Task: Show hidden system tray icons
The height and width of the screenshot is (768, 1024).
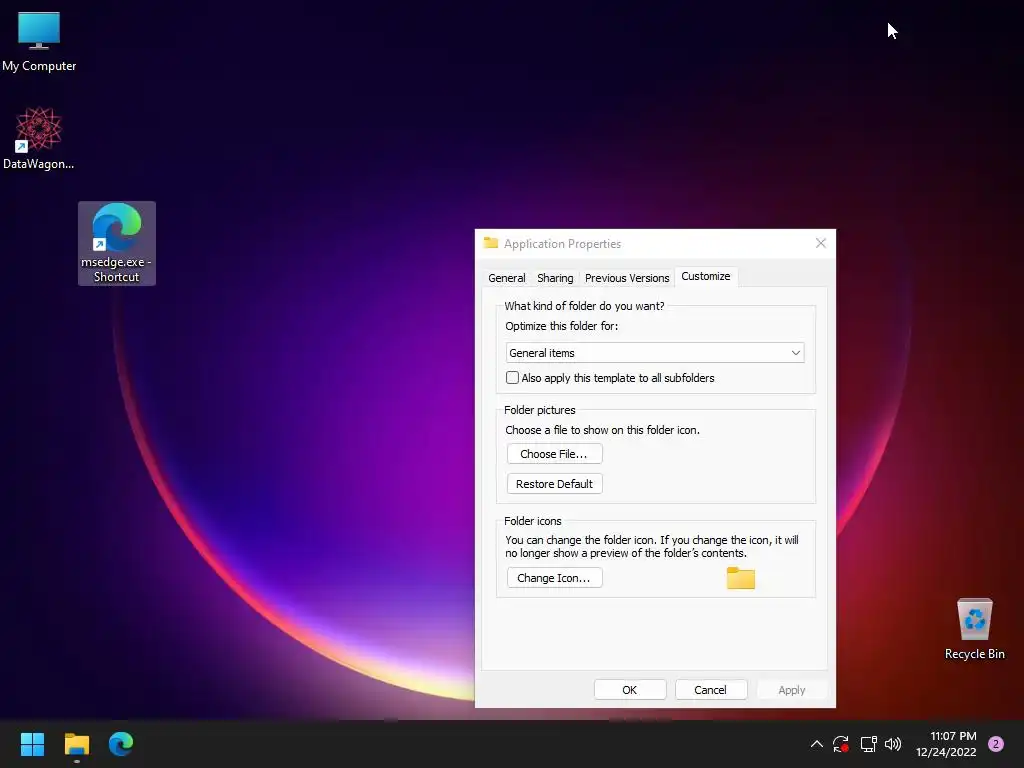Action: (x=816, y=744)
